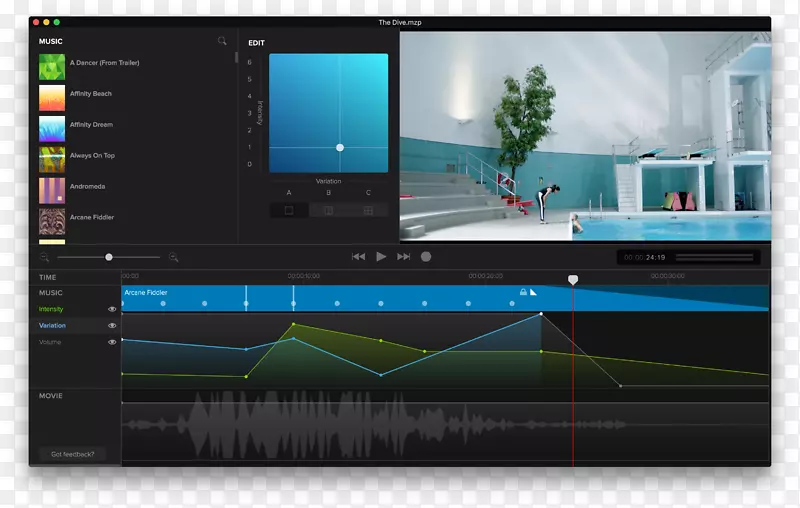Image resolution: width=800 pixels, height=508 pixels.
Task: Toggle Variation track visibility eye
Action: [112, 326]
